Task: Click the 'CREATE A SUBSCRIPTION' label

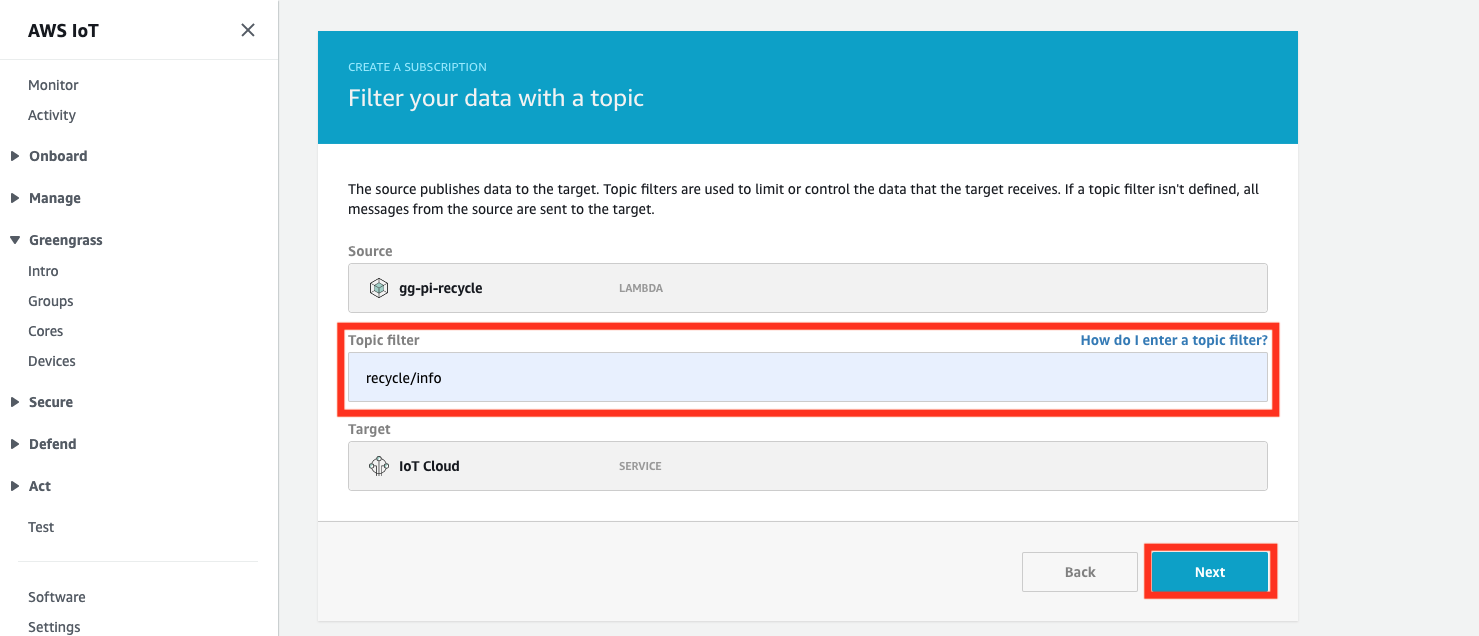Action: [x=417, y=67]
